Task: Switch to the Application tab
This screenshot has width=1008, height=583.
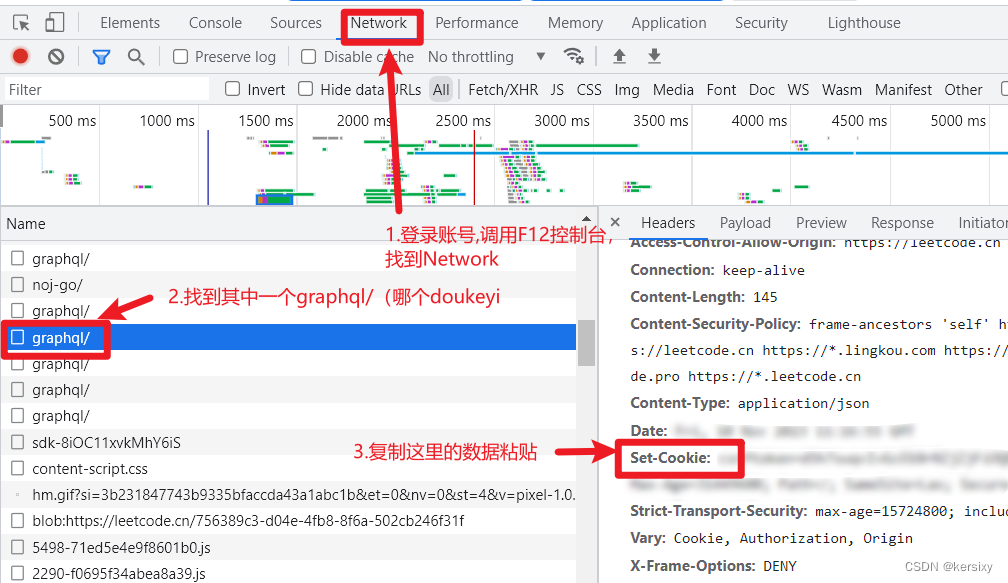Action: 668,22
